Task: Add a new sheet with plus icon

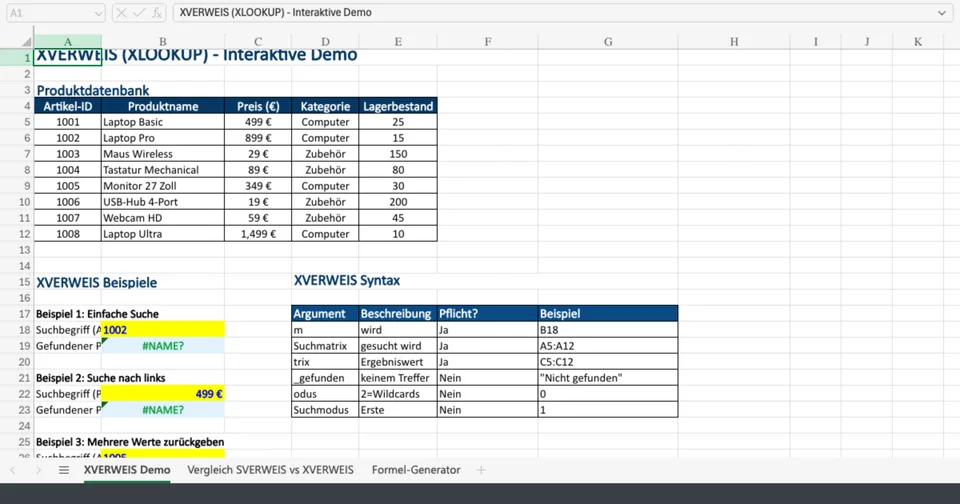Action: pos(481,470)
